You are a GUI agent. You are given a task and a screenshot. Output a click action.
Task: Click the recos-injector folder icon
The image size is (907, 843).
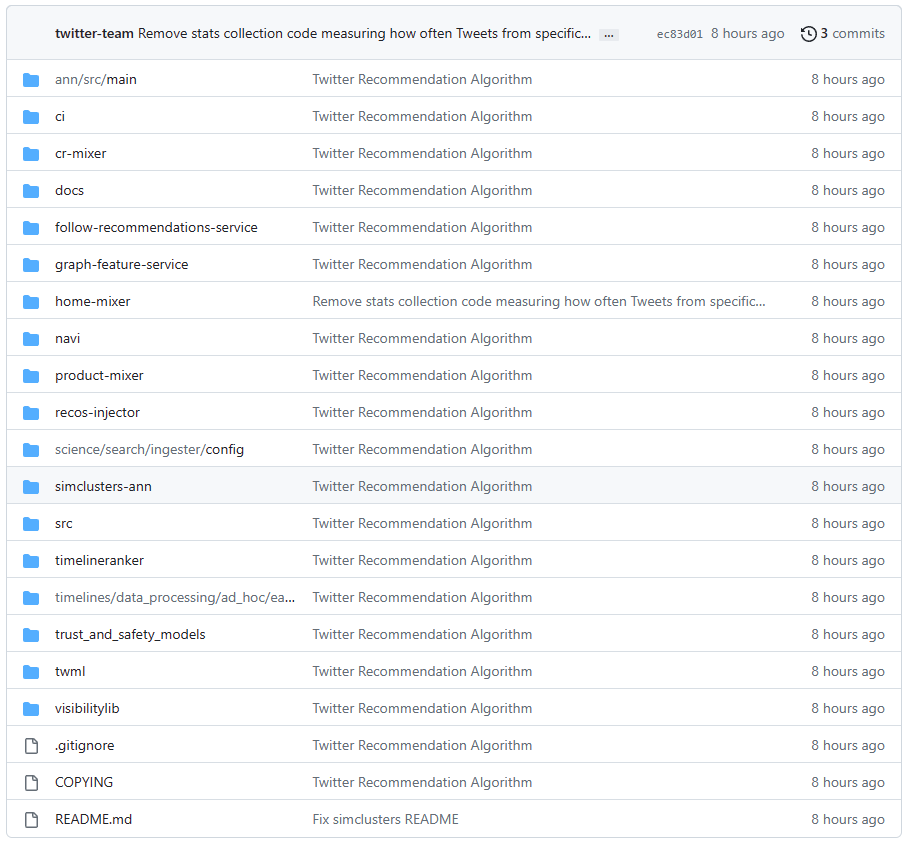(x=31, y=413)
